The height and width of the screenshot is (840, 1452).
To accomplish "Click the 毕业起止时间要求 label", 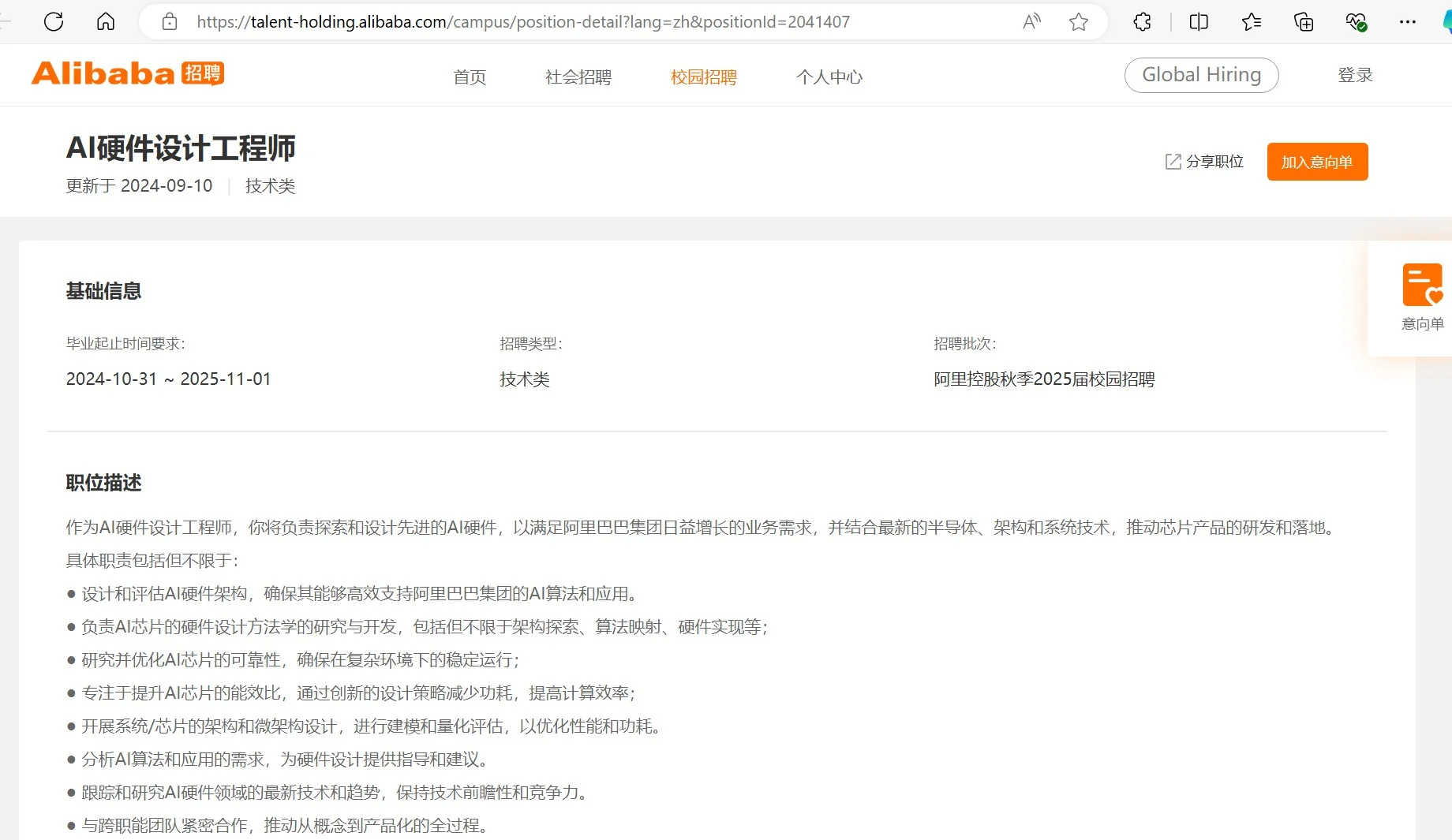I will 125,344.
